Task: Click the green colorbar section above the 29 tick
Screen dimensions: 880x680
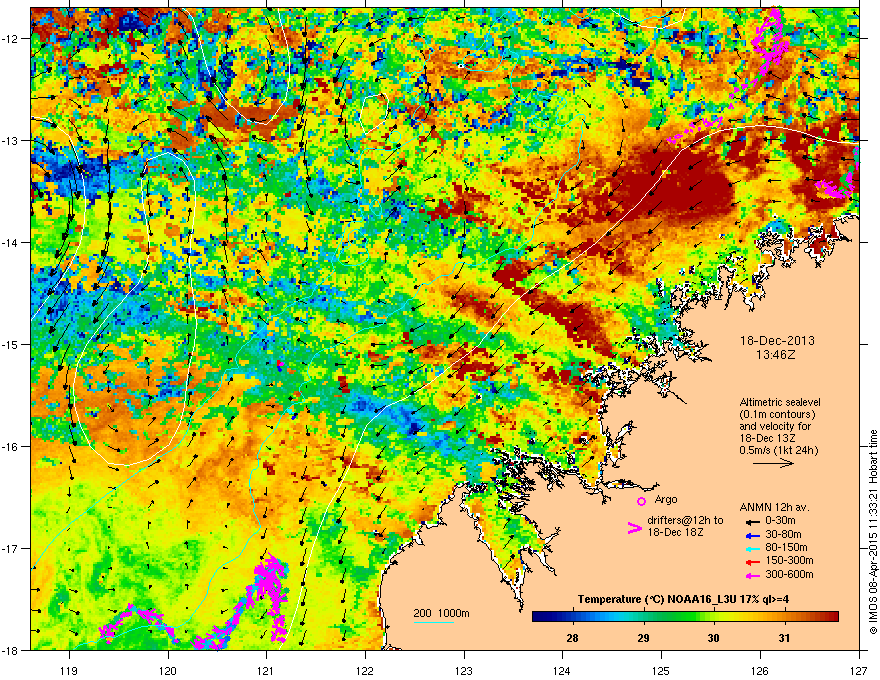Action: pos(644,617)
